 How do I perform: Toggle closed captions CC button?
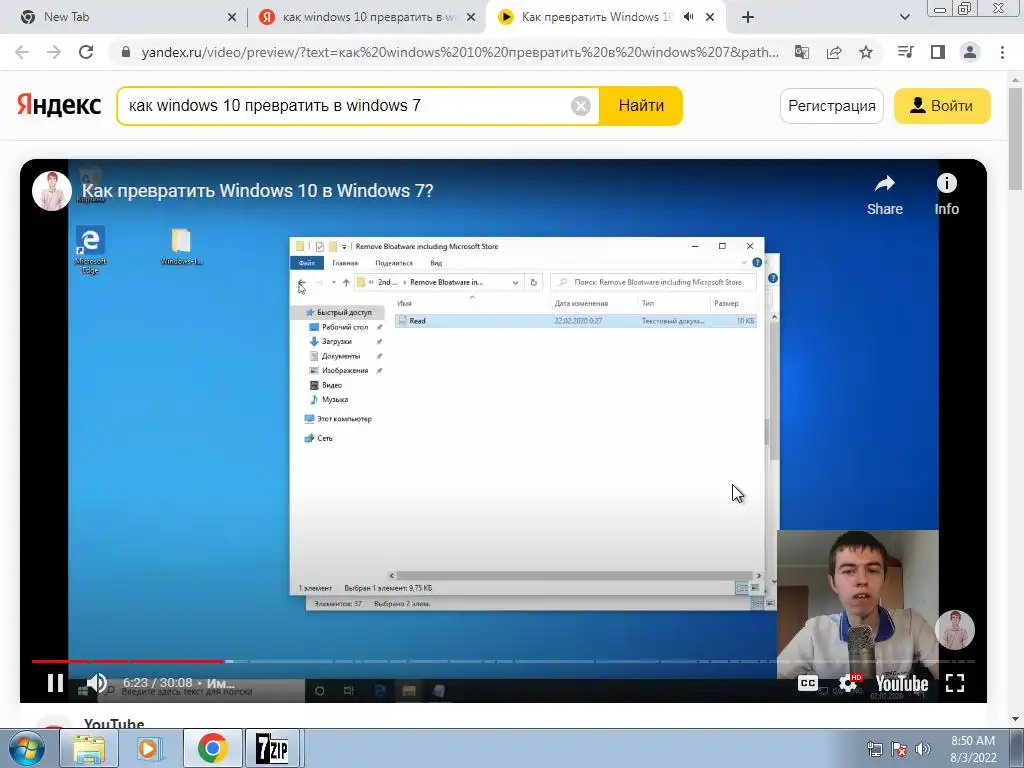[808, 683]
